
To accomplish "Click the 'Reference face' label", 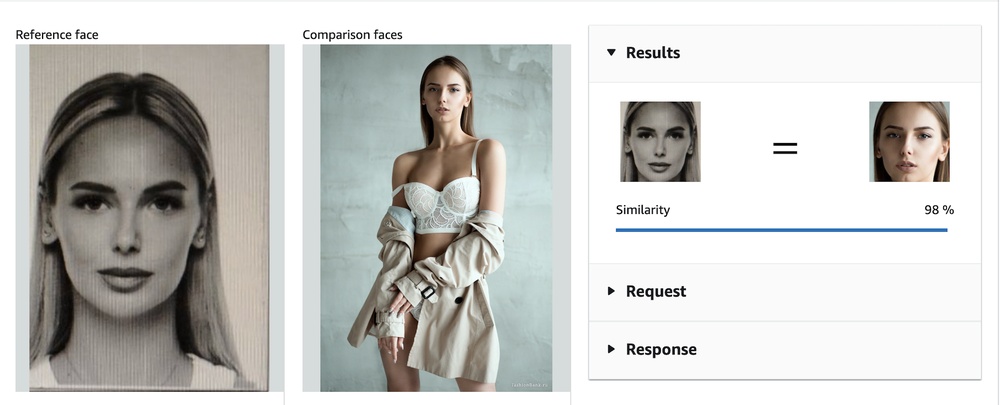I will point(57,34).
